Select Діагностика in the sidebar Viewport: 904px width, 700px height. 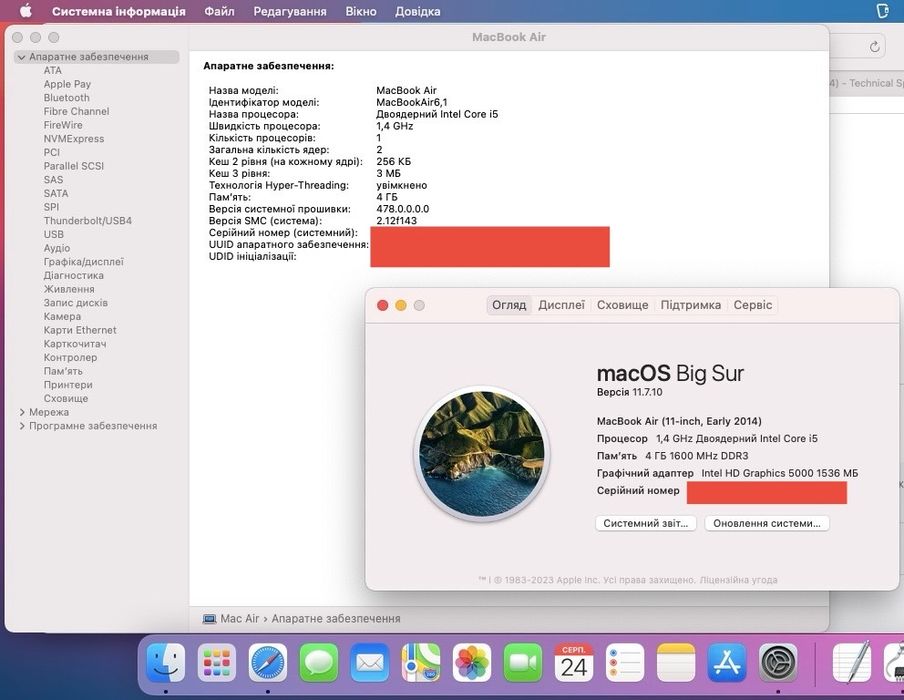pos(74,276)
